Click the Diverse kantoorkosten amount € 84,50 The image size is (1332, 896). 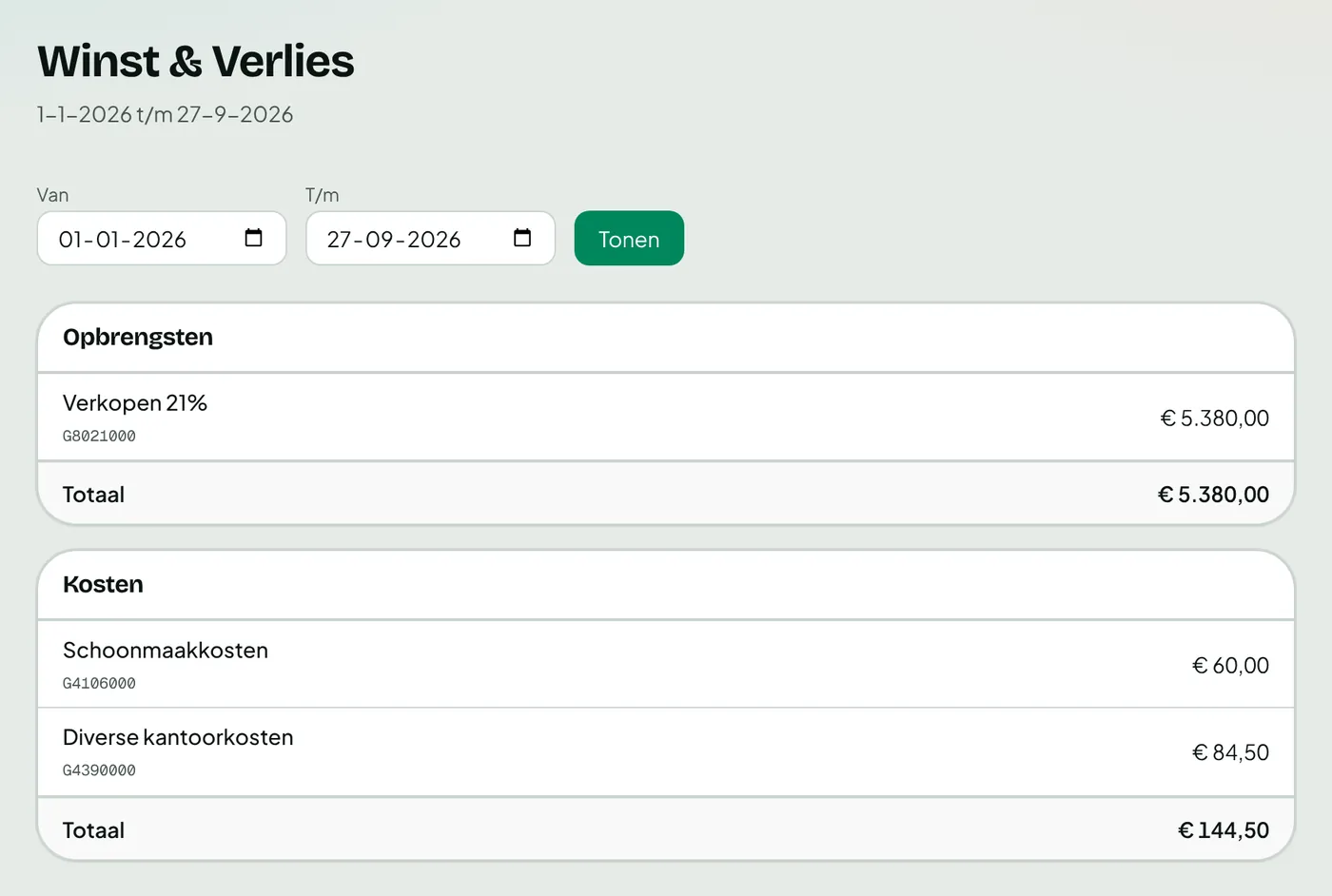click(x=1230, y=752)
